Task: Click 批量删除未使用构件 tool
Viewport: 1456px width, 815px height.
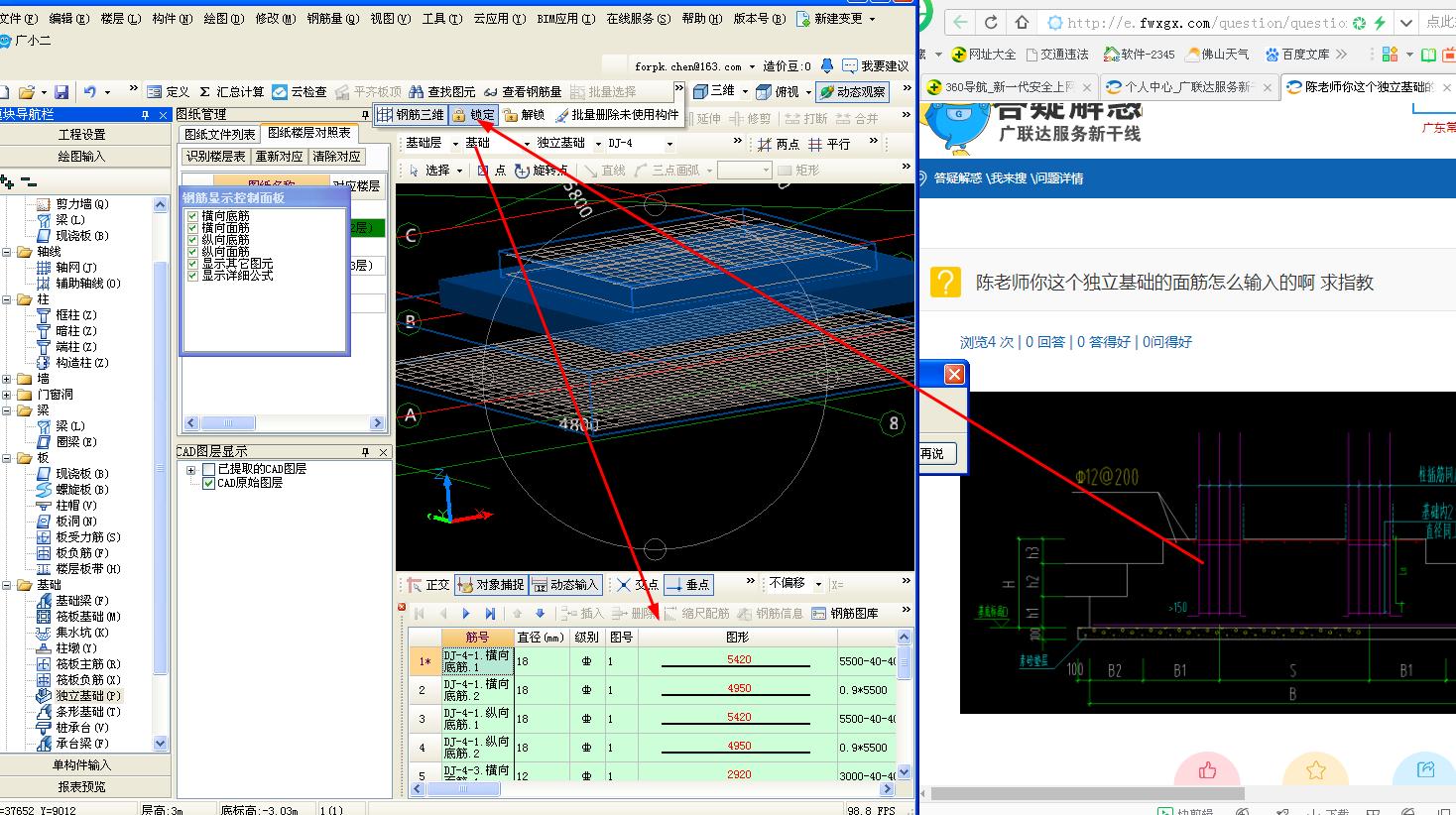Action: 617,115
